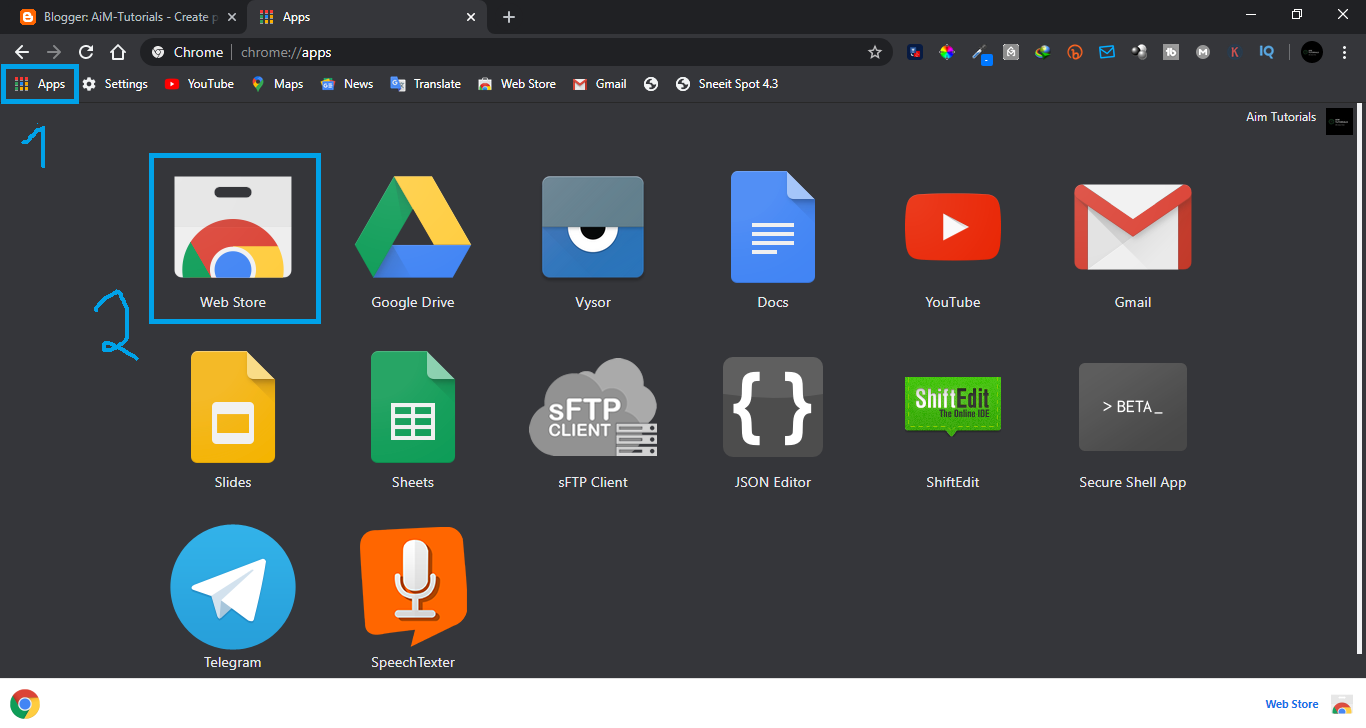Screen dimensions: 1366x728
Task: Close the Apps tab
Action: point(469,17)
